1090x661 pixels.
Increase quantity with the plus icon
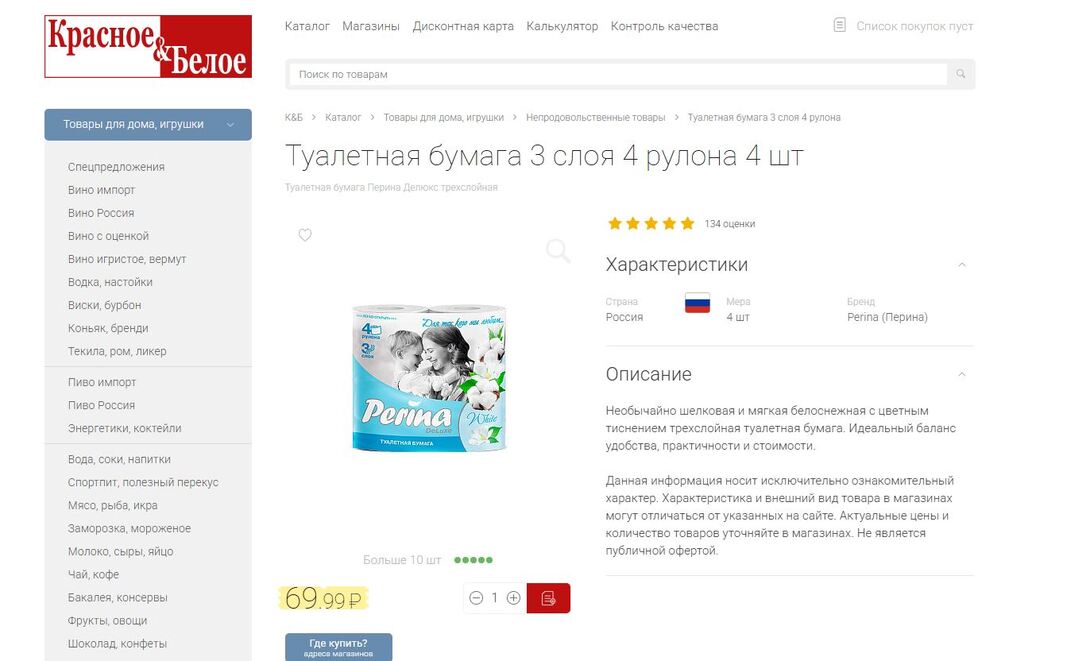click(x=514, y=598)
